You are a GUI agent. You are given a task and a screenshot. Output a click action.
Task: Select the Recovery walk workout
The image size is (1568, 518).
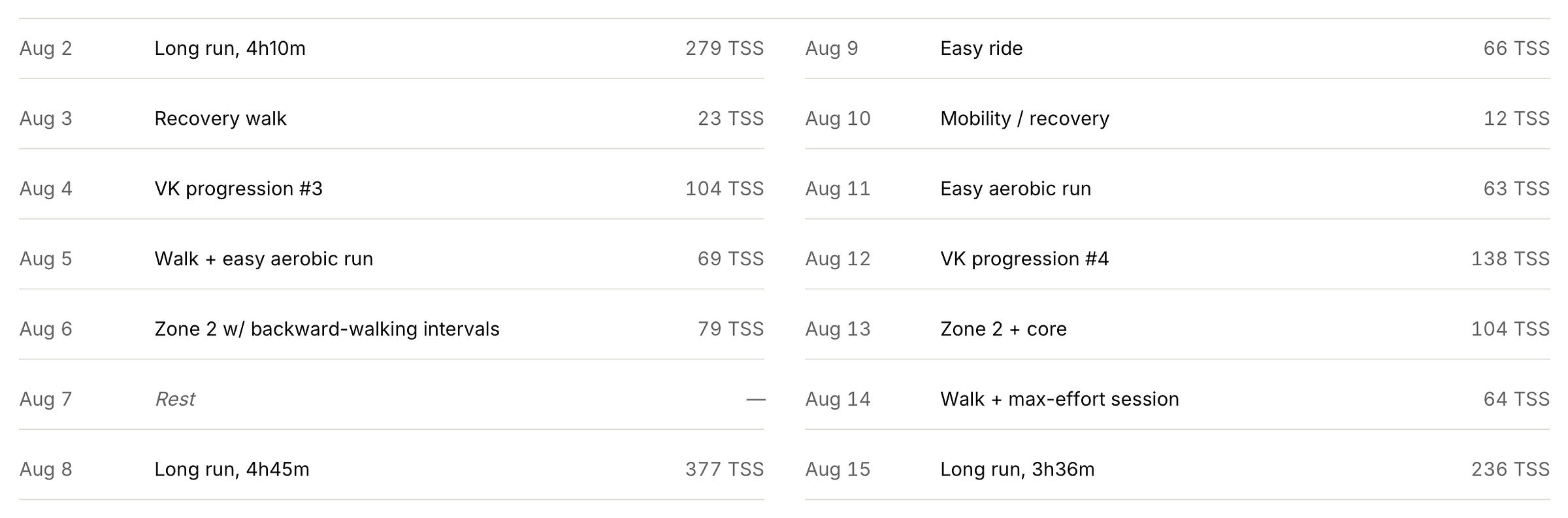coord(391,119)
